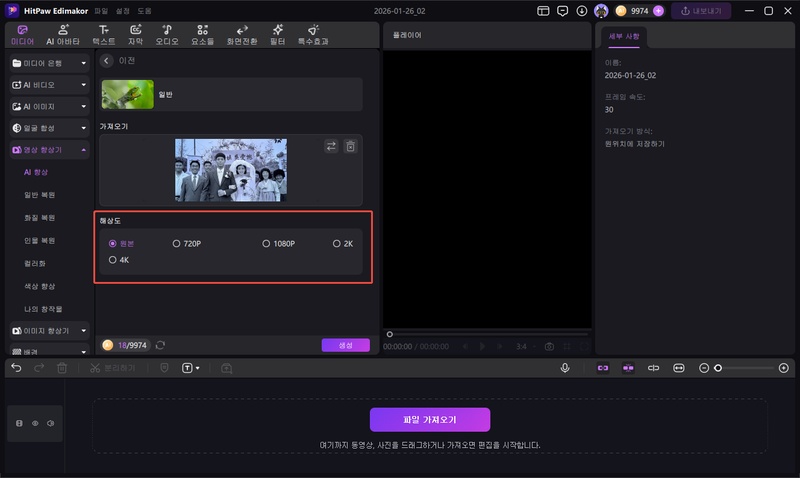Expand the 미디어 은행 dropdown
The image size is (800, 478).
(49, 63)
